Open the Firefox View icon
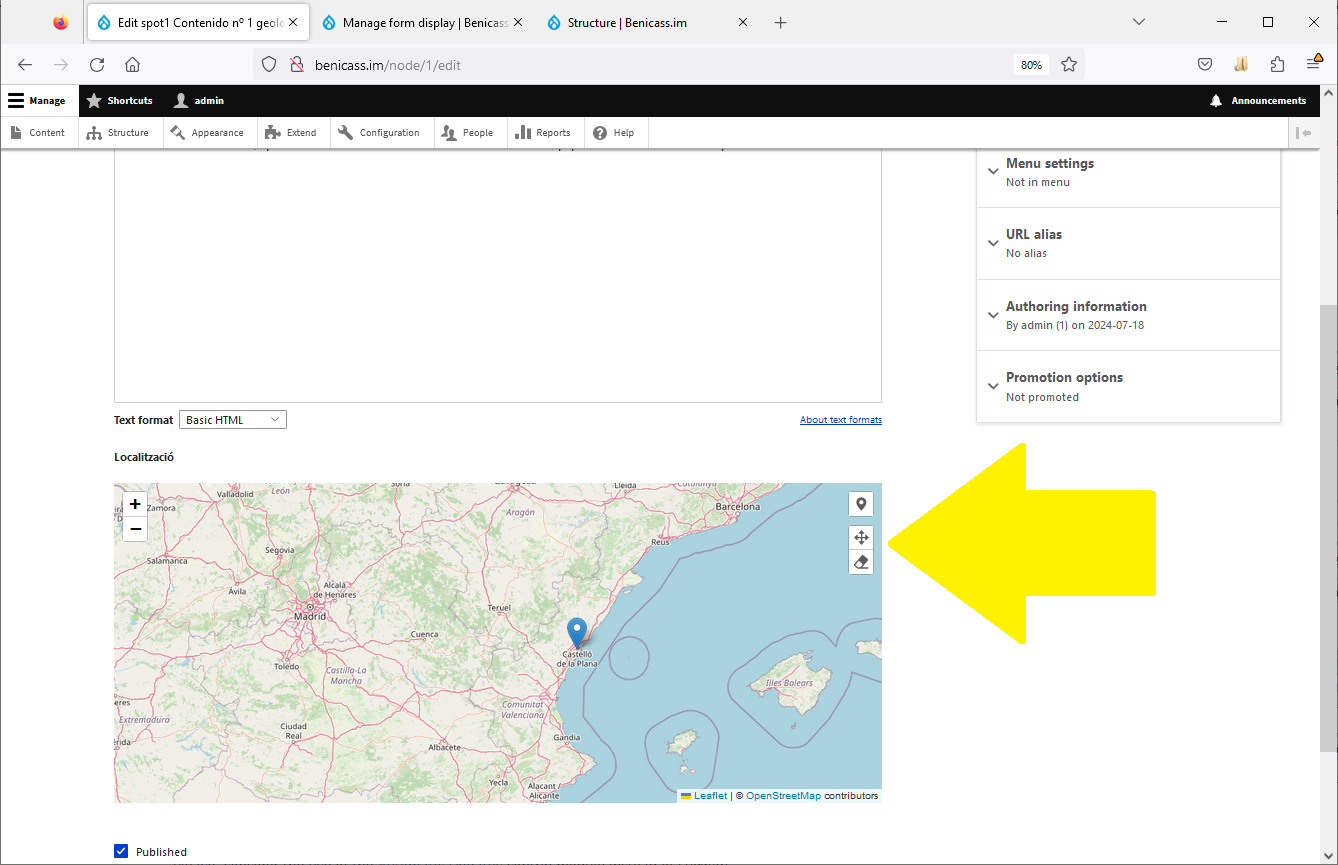 (x=61, y=22)
